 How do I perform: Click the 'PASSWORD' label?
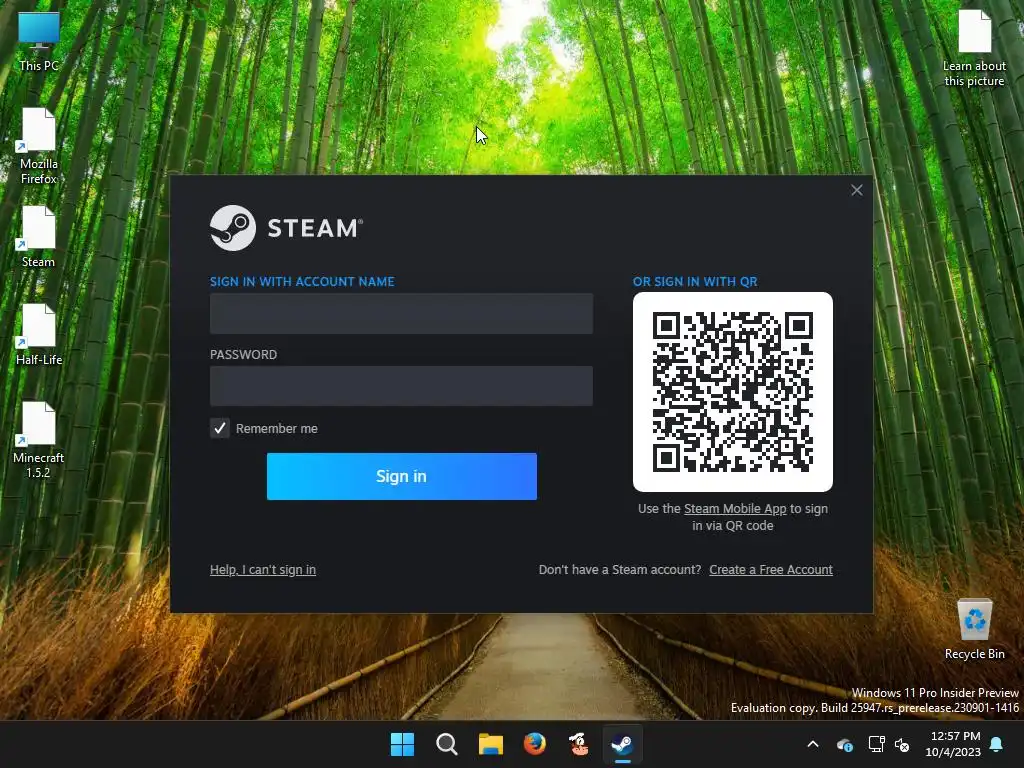click(x=243, y=355)
